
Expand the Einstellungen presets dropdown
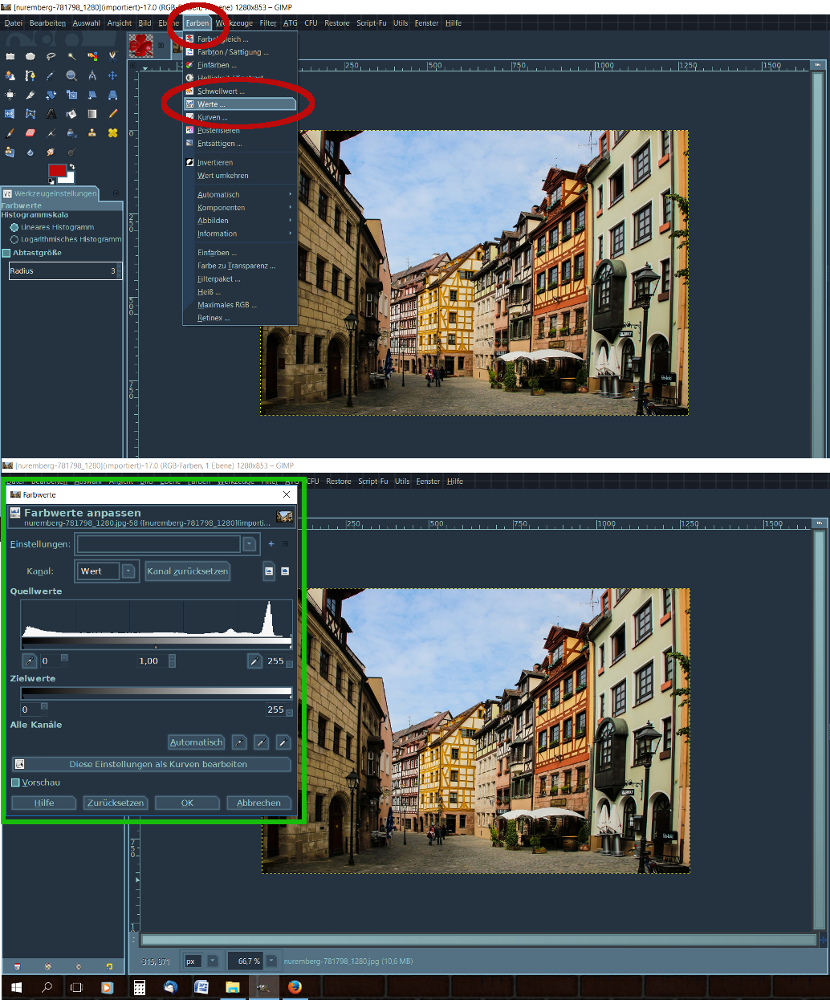pos(249,544)
